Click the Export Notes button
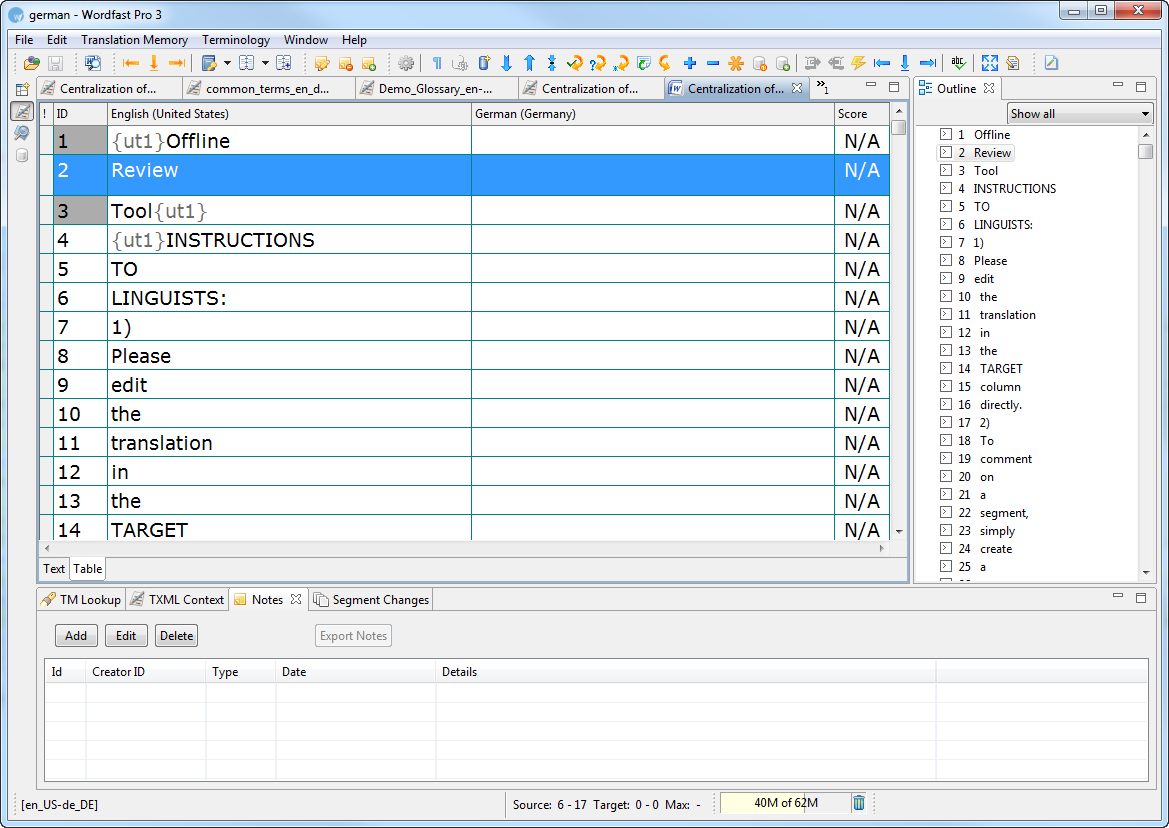The image size is (1169, 828). [353, 636]
